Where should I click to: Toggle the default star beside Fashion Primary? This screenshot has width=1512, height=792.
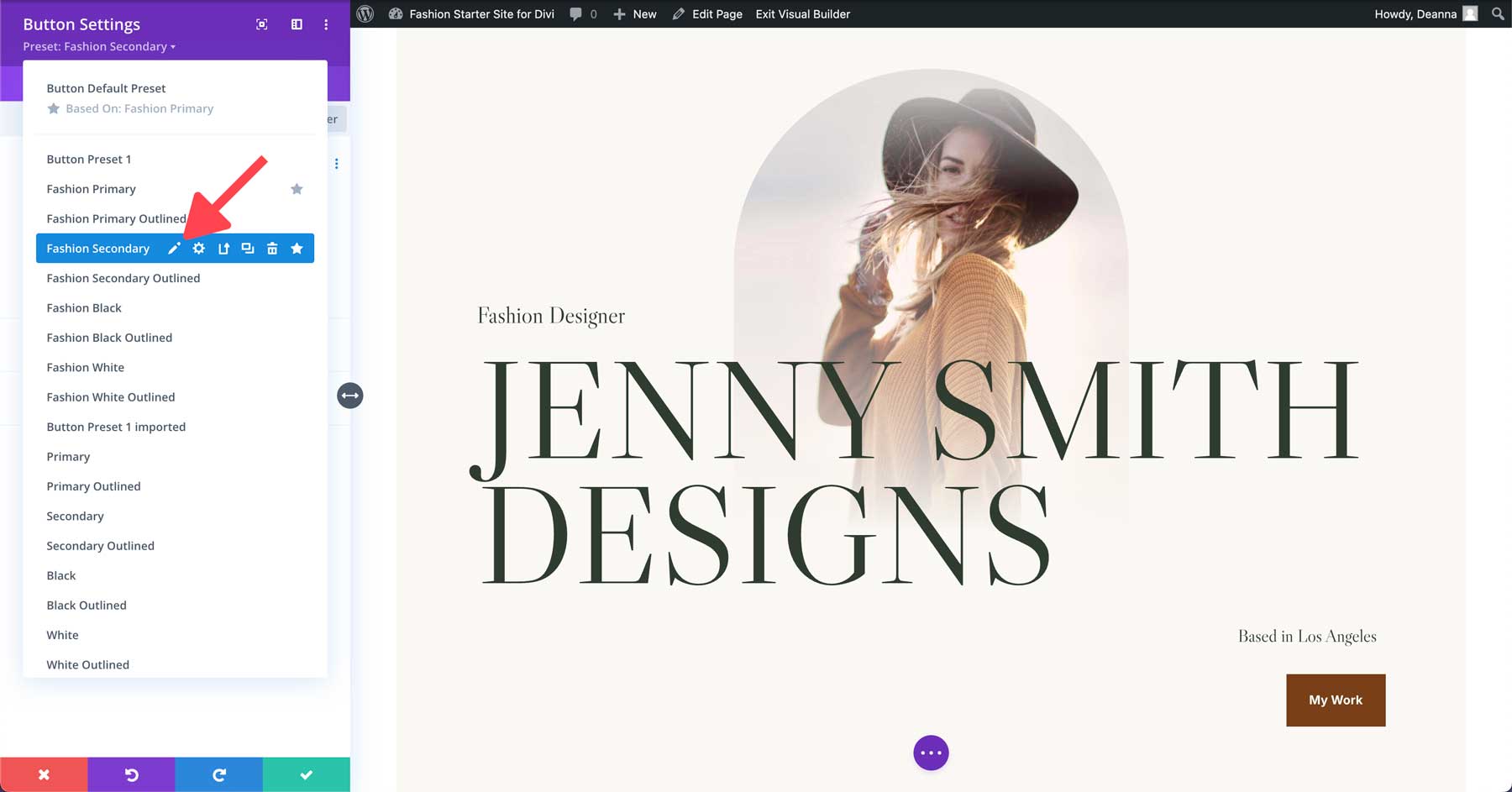tap(297, 189)
